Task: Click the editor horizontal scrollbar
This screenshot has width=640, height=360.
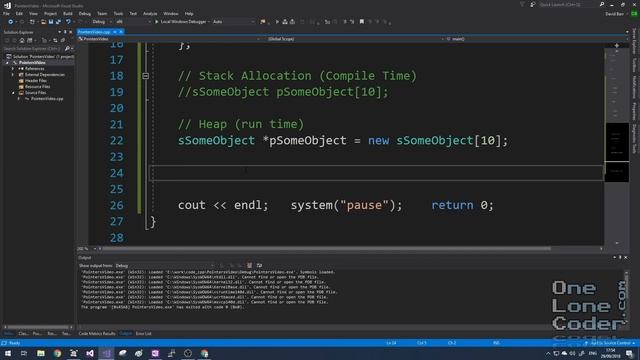Action: [x=327, y=249]
